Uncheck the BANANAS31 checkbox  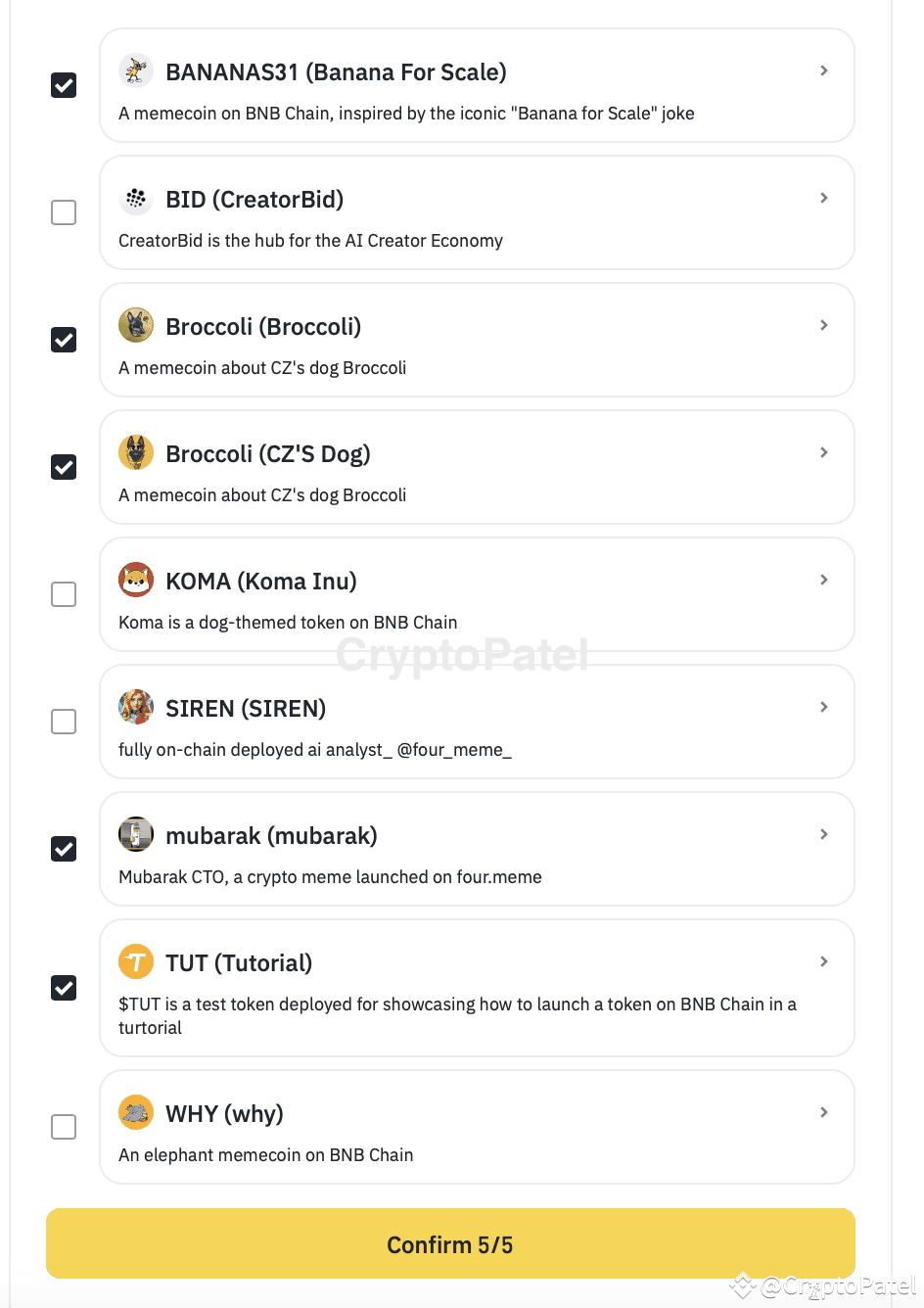pyautogui.click(x=63, y=85)
